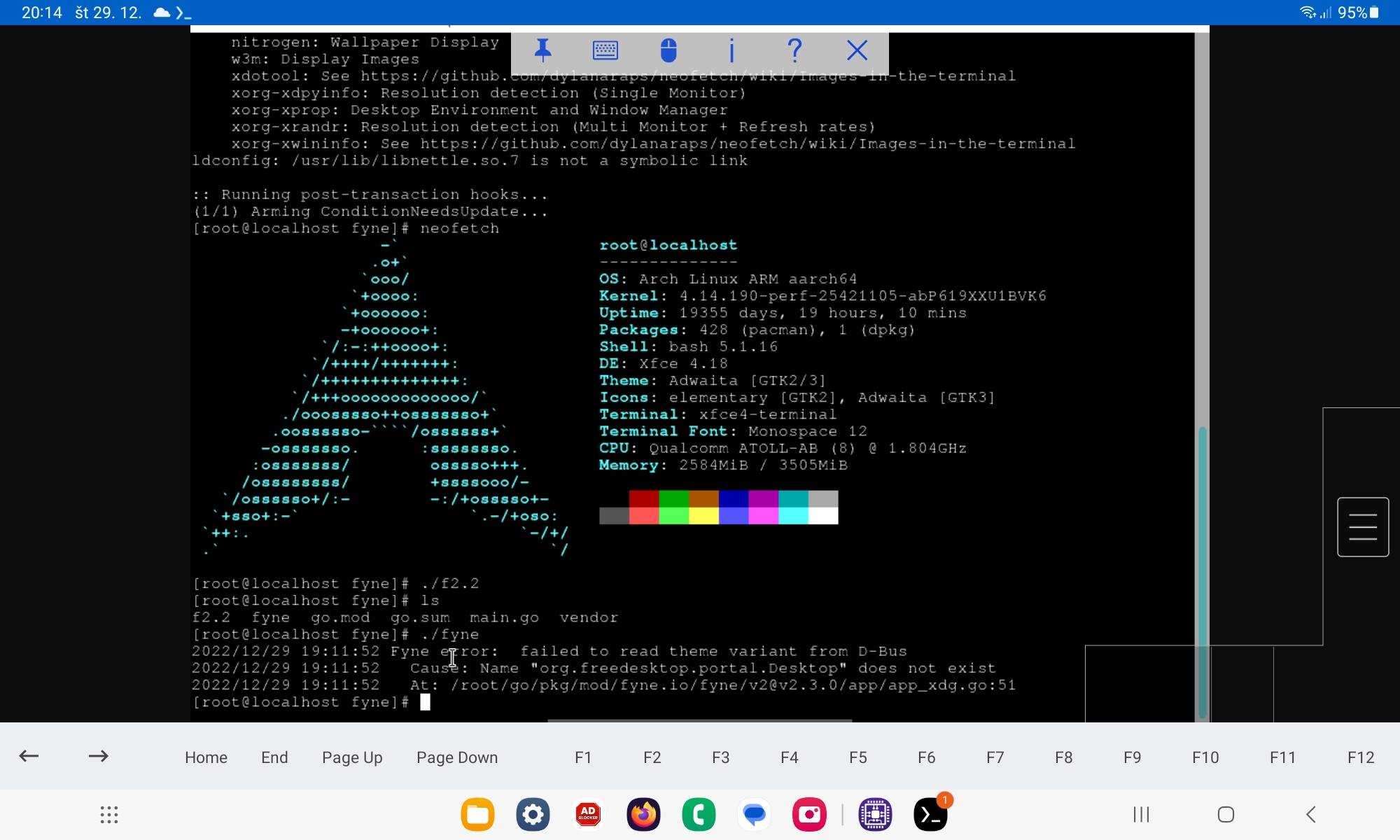The height and width of the screenshot is (840, 1400).
Task: Open the session help dialog
Action: (x=795, y=50)
